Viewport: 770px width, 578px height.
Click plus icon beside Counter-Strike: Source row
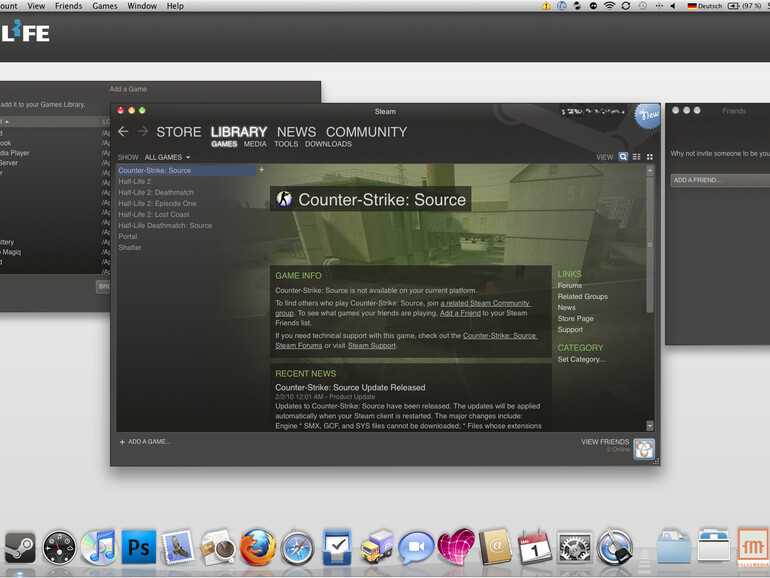261,170
